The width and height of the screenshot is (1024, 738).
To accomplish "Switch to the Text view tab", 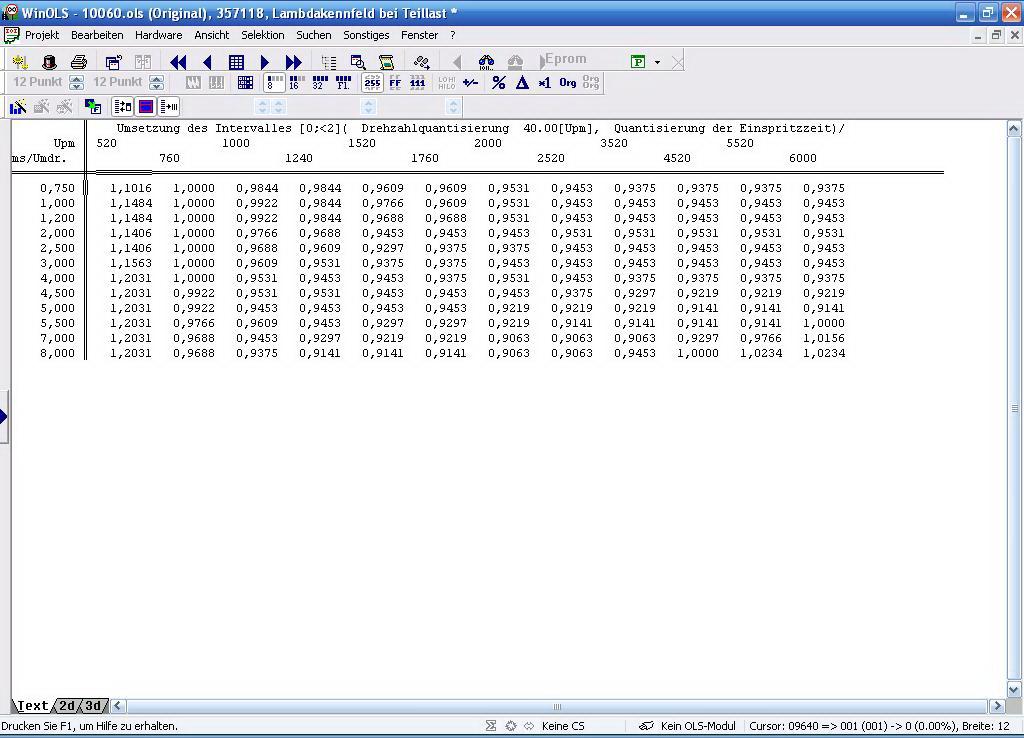I will (32, 706).
